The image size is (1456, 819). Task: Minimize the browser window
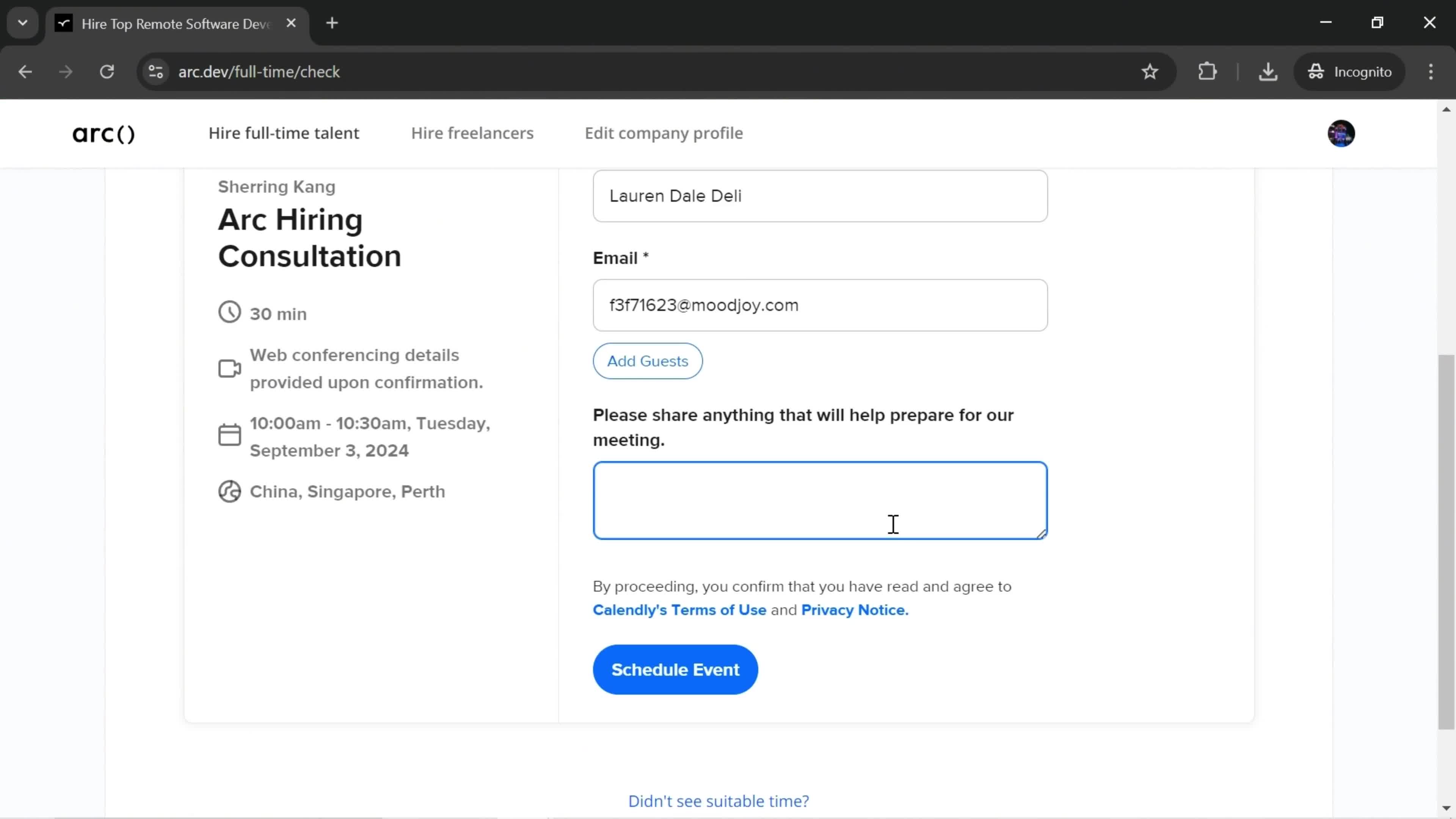tap(1326, 23)
